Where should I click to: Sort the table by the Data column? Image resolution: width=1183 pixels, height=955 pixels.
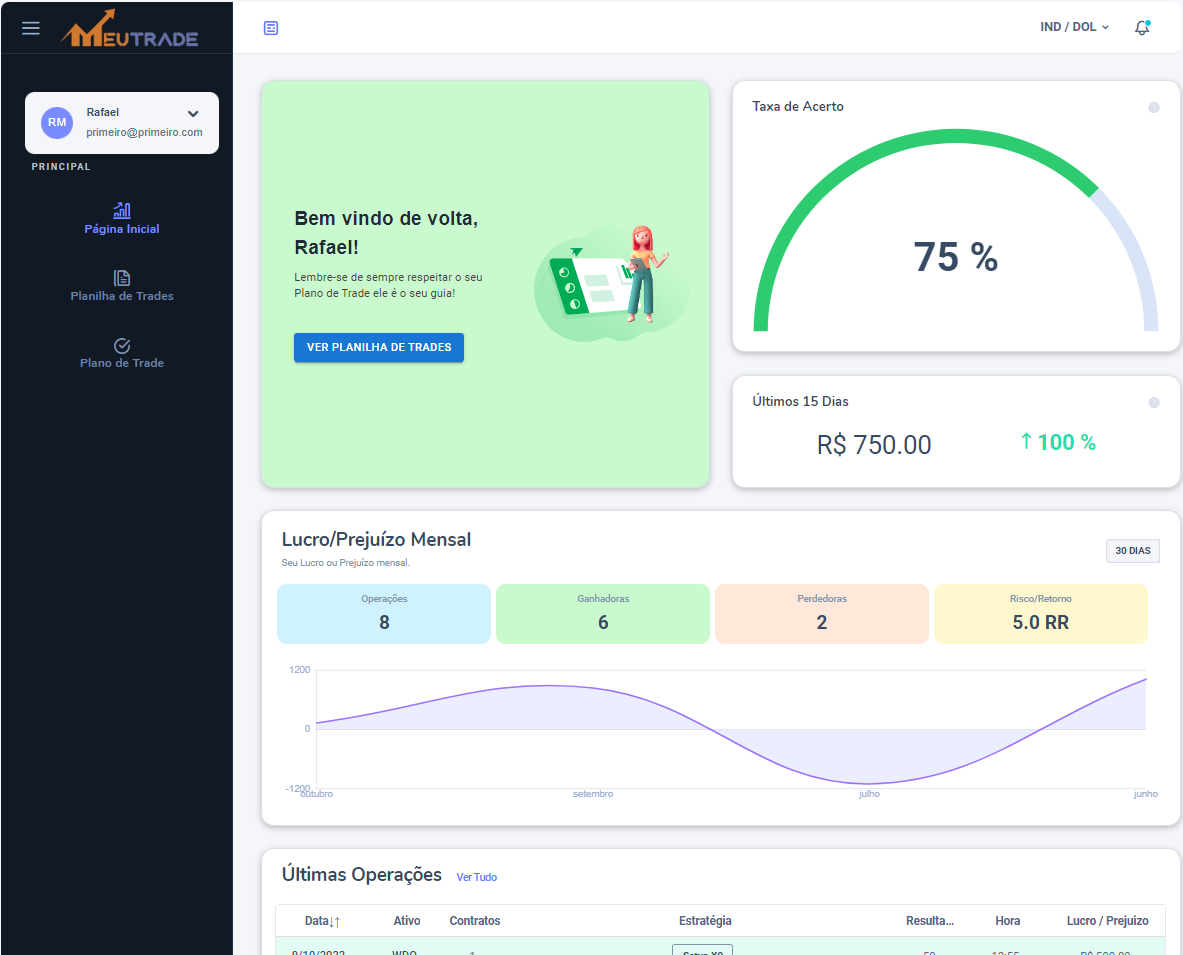point(318,920)
